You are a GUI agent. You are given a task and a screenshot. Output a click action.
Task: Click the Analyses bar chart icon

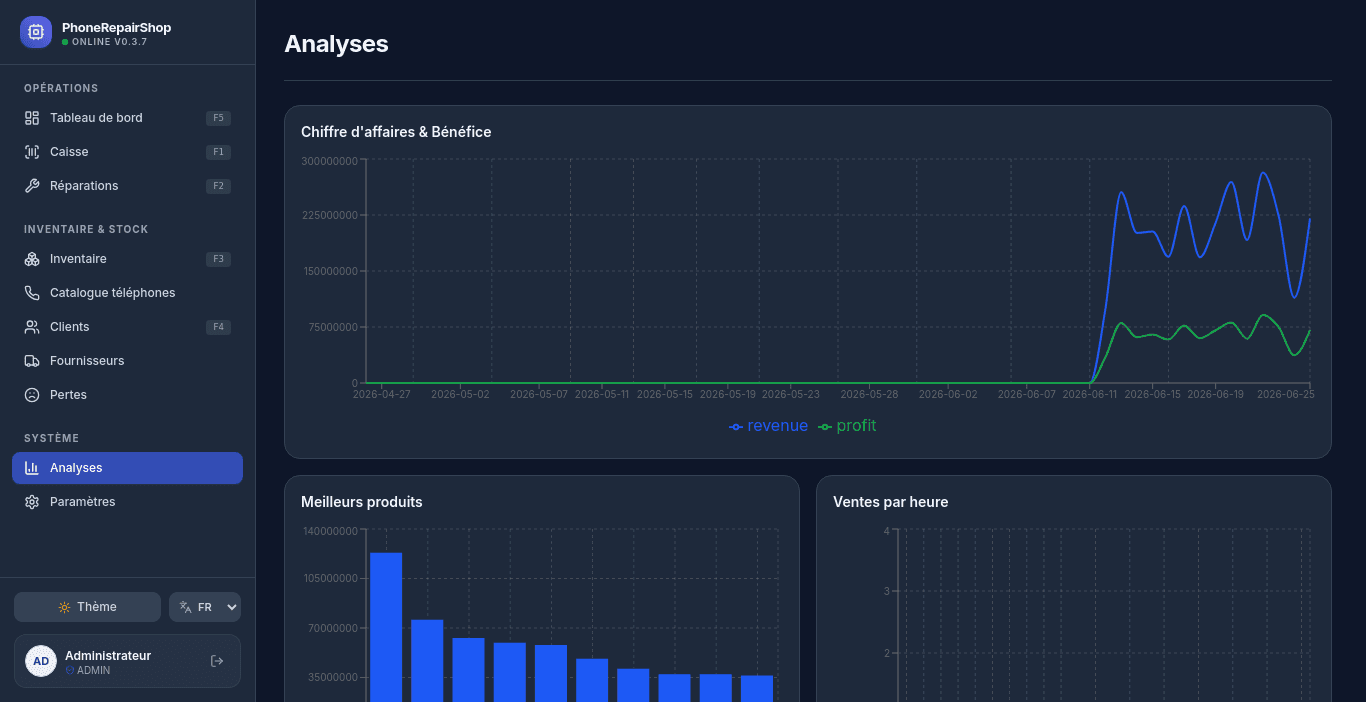coord(32,468)
